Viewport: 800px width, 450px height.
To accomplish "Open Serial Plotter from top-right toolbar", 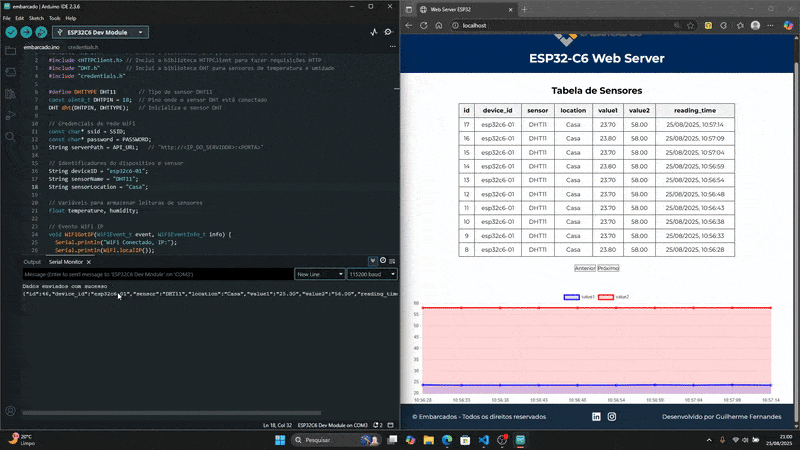I will pos(374,31).
